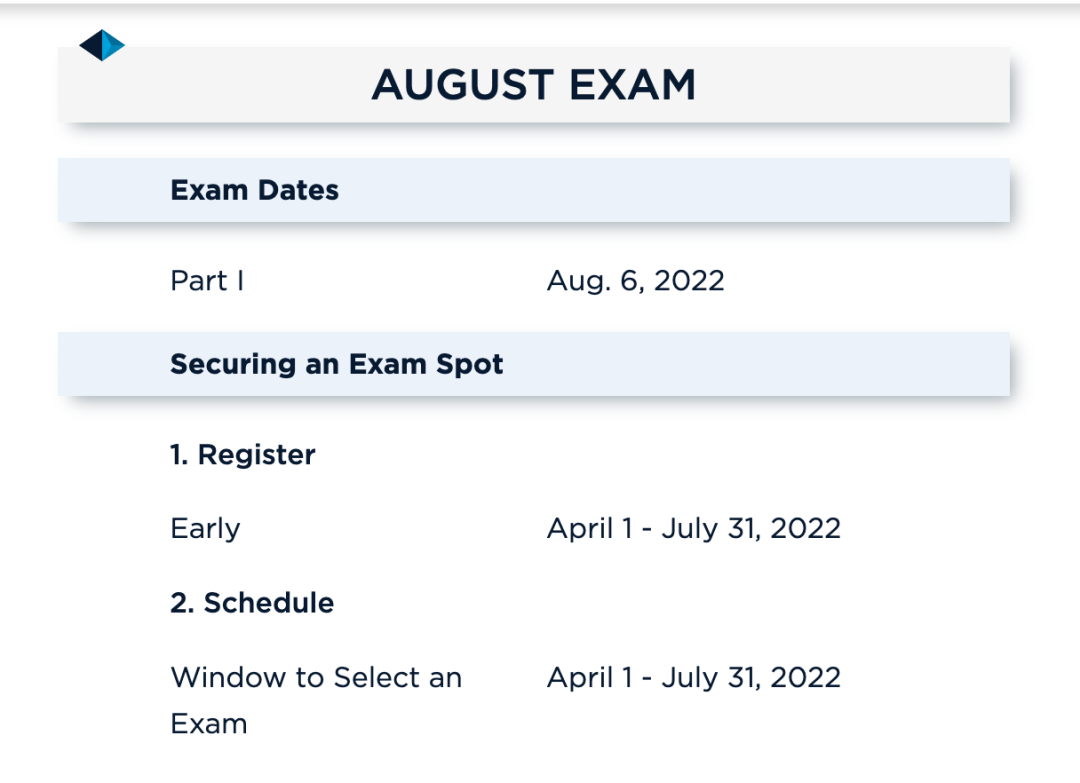Click the Early registration label
Viewport: 1080px width, 783px height.
[x=205, y=528]
